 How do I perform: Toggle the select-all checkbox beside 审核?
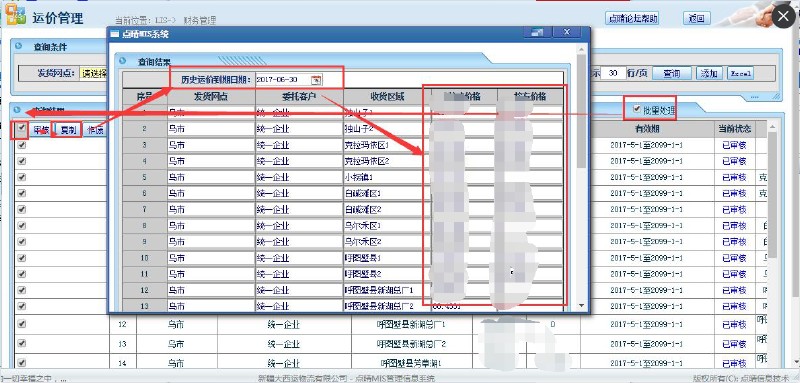(21, 129)
